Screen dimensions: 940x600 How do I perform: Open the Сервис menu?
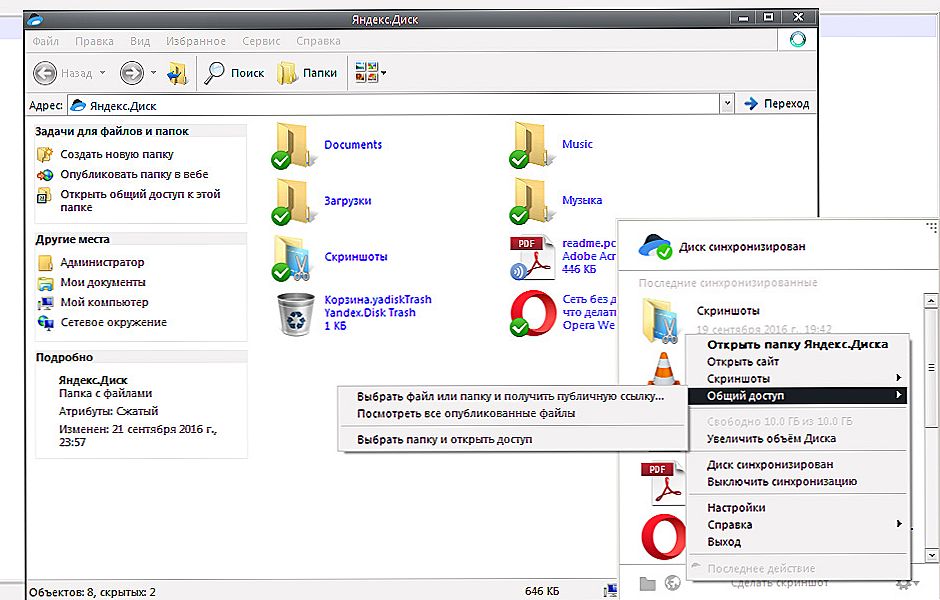[x=261, y=41]
